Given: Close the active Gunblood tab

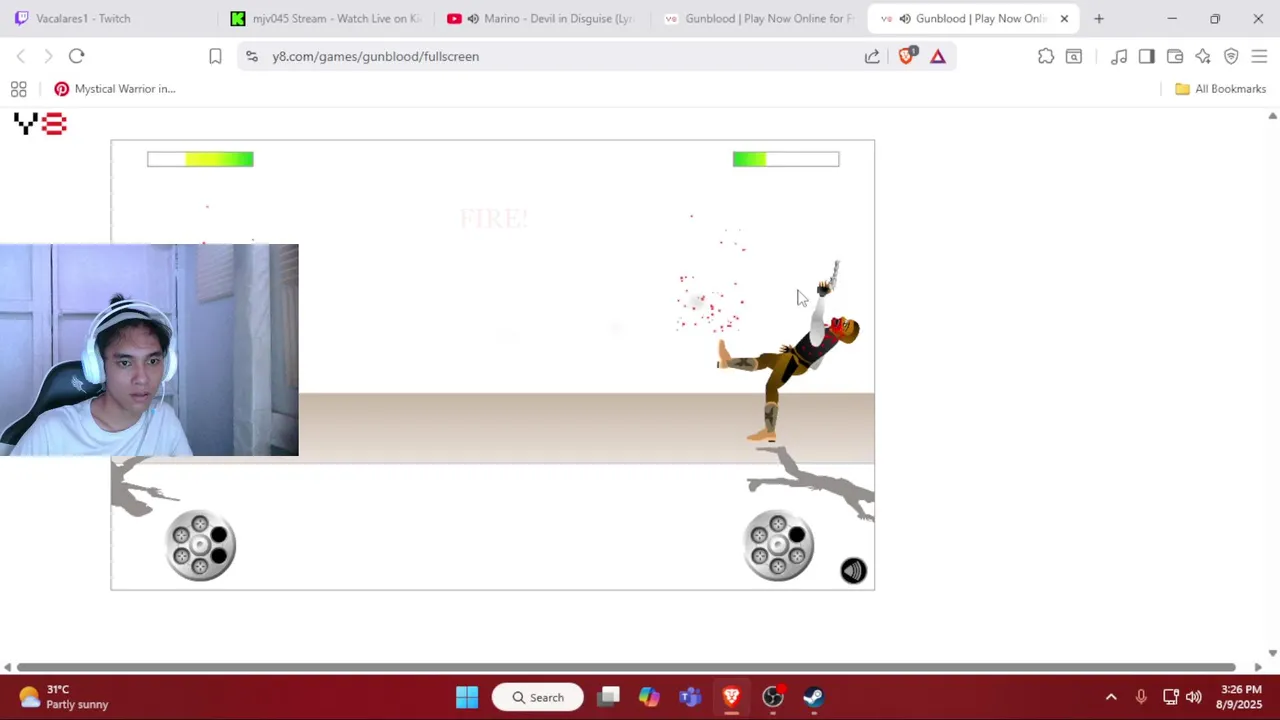Looking at the screenshot, I should [1064, 18].
